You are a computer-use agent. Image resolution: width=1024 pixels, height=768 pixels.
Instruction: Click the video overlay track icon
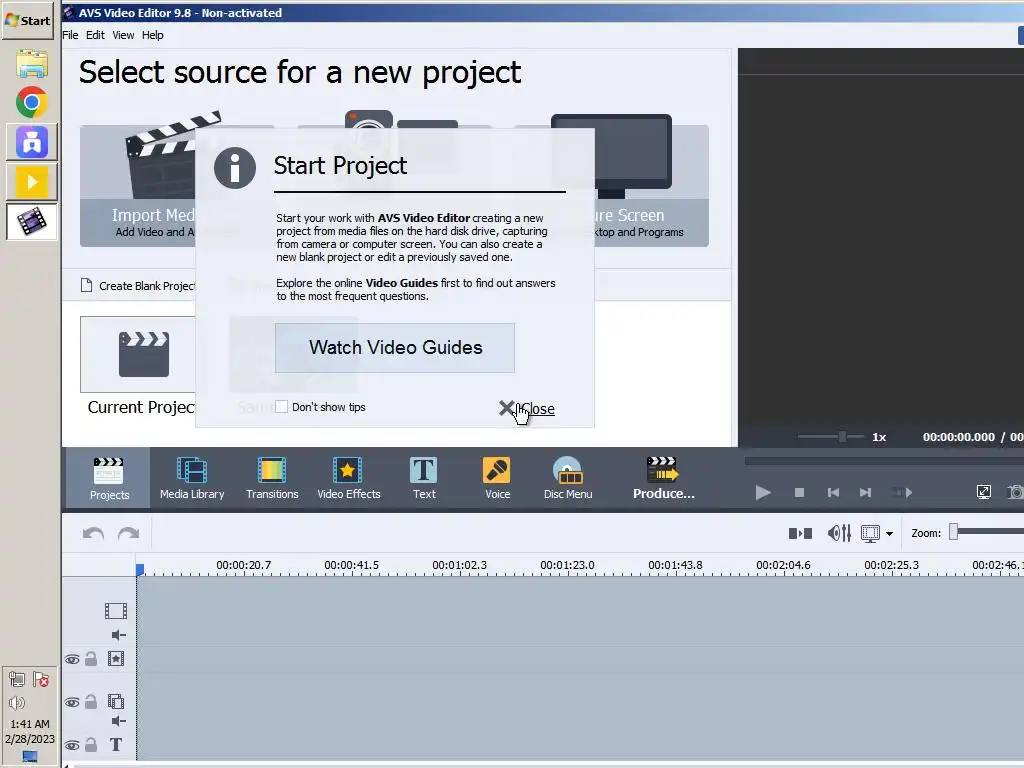point(116,701)
